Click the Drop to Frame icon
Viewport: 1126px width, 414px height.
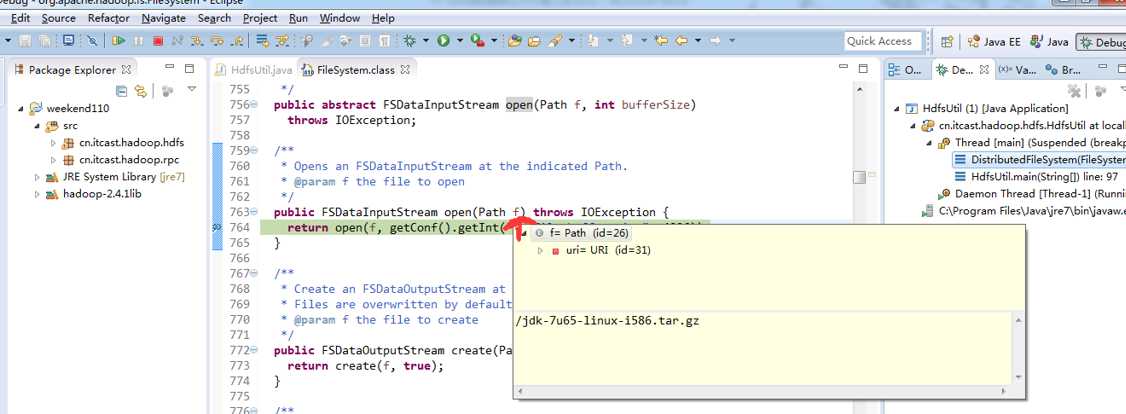[x=262, y=41]
